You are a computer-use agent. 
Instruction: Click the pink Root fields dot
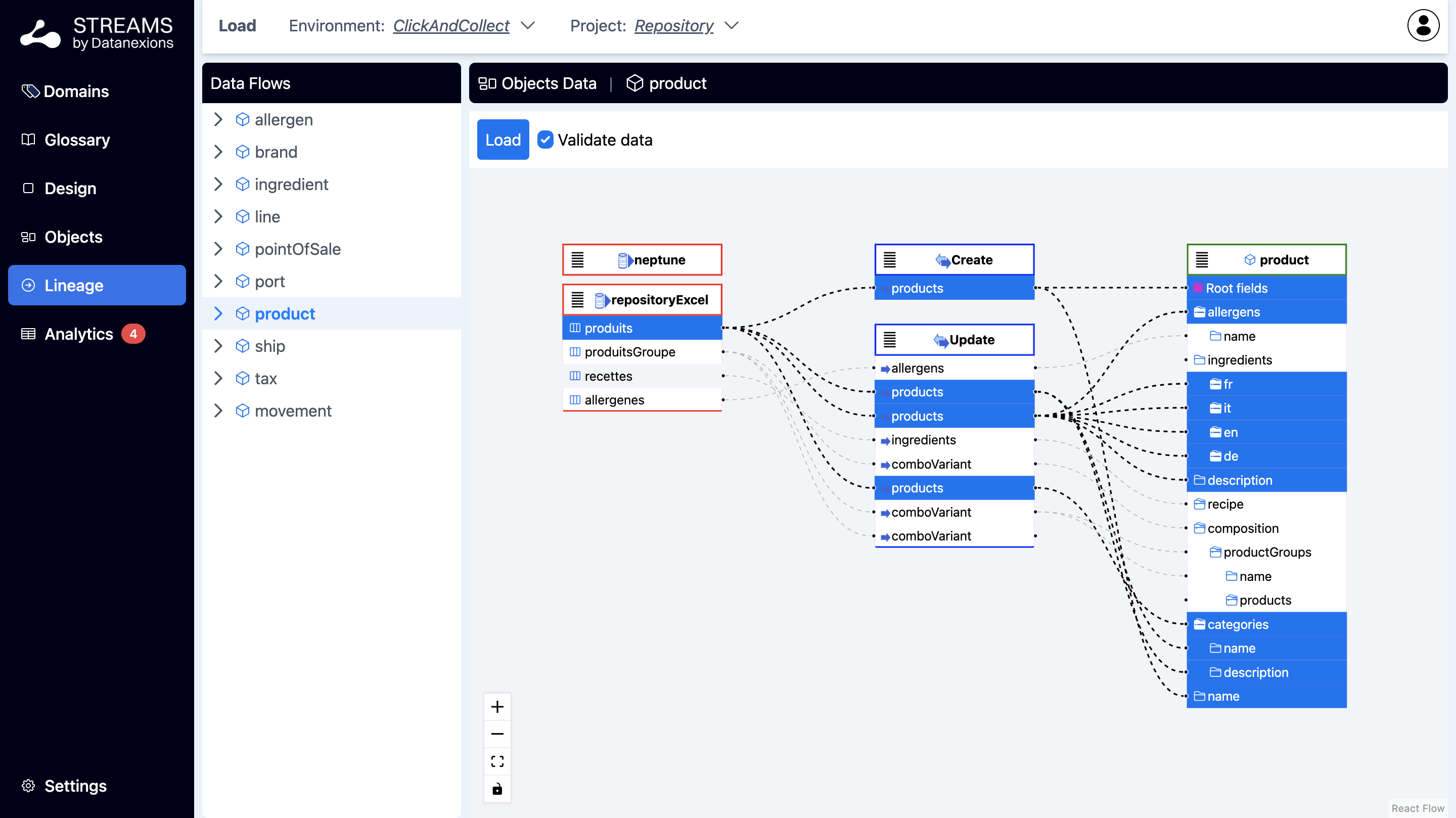coord(1198,288)
